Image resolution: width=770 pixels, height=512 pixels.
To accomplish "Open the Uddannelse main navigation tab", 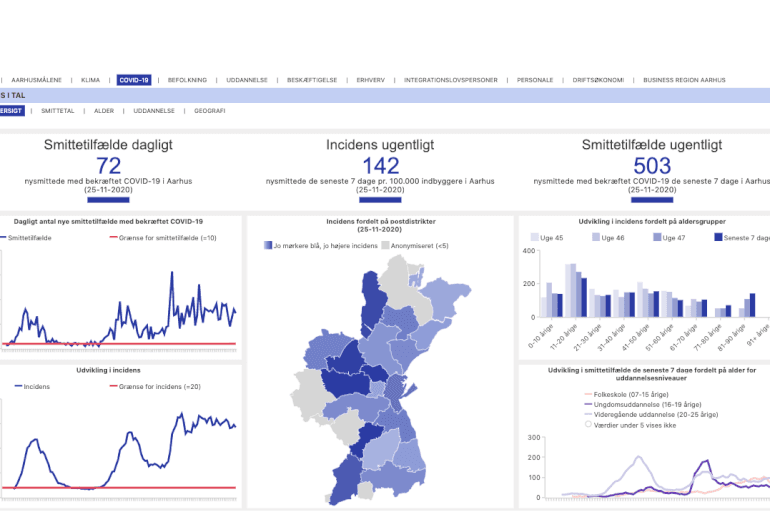I will click(x=246, y=80).
